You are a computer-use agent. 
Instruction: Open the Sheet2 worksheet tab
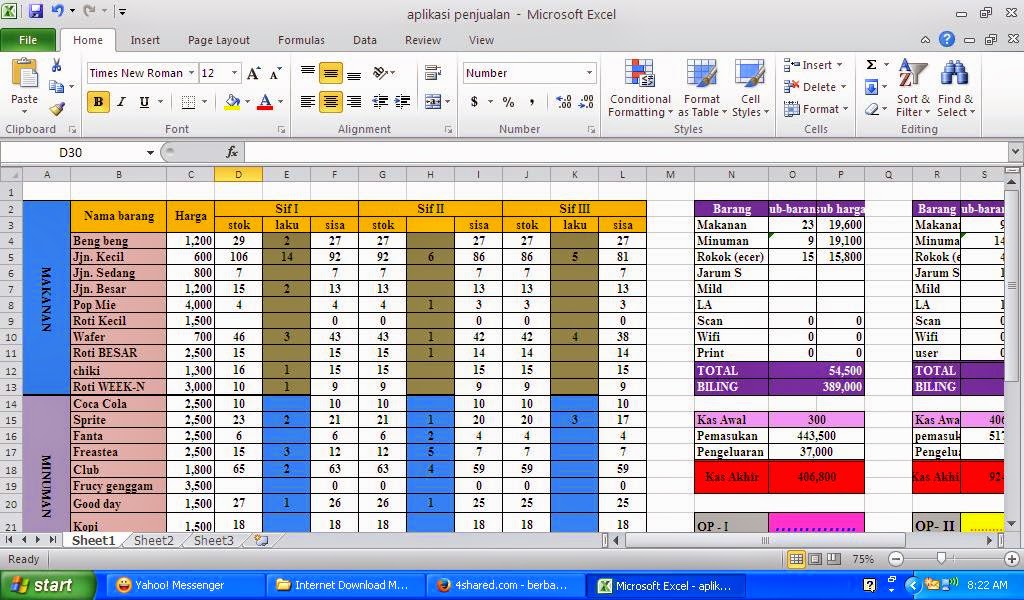[154, 541]
